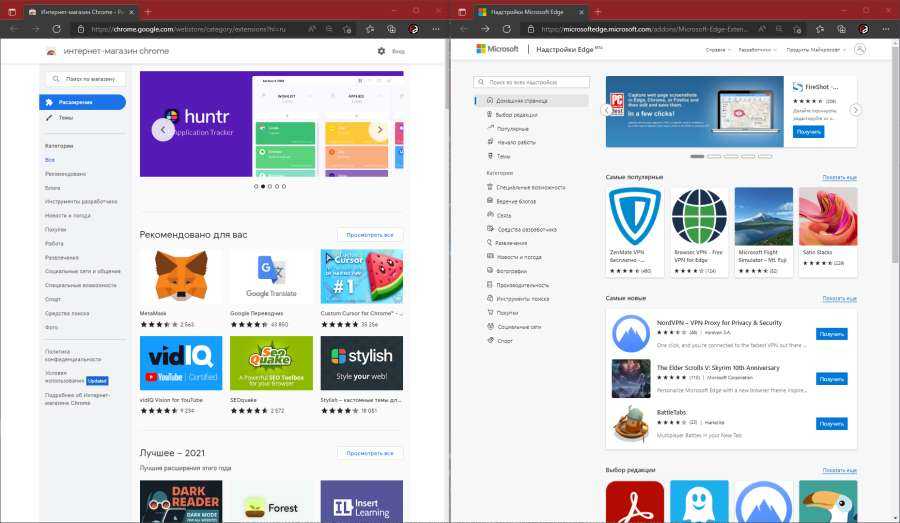
Task: Open the NordVPN extension icon
Action: coord(631,333)
